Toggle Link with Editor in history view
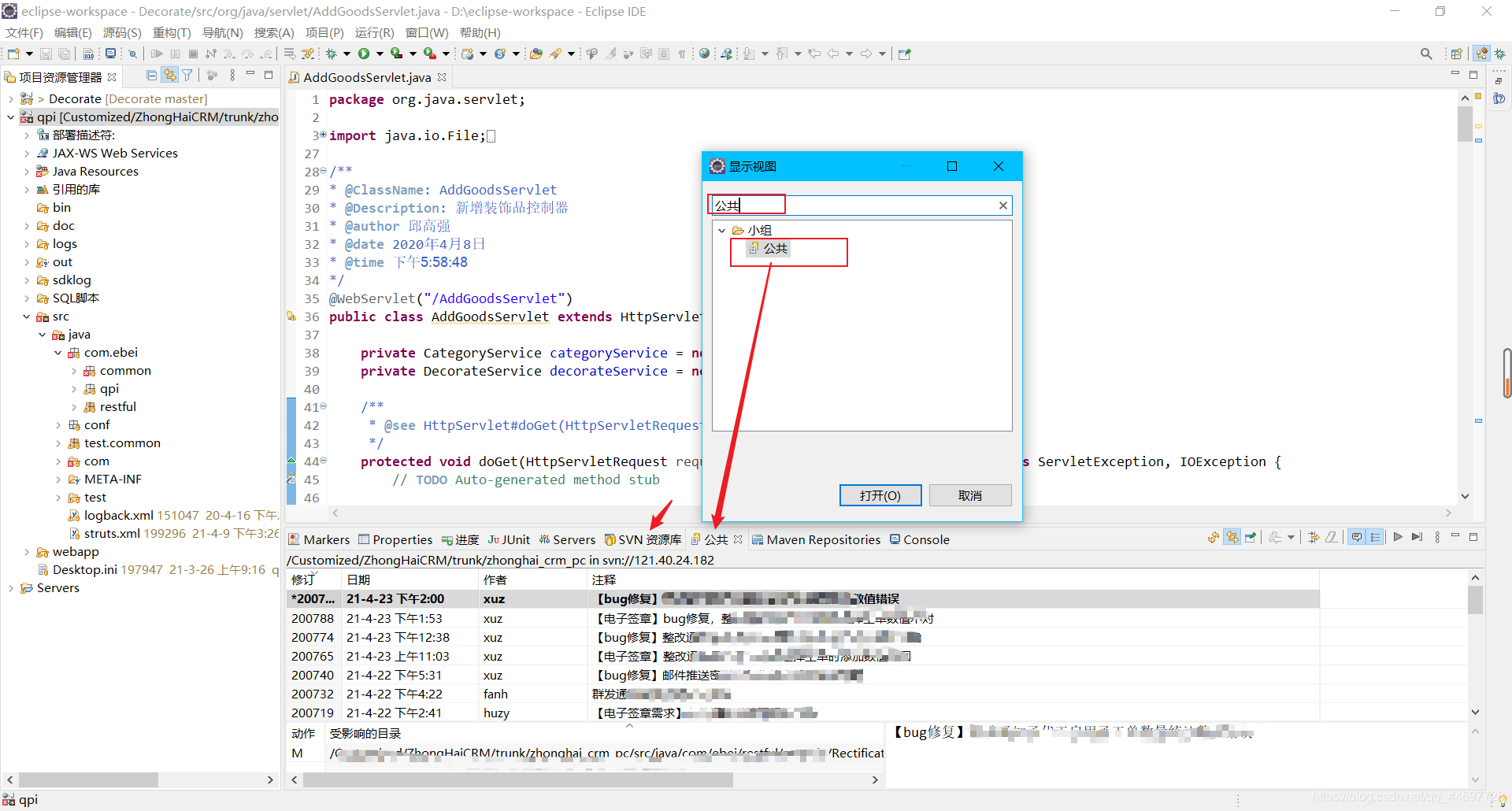 [1232, 538]
